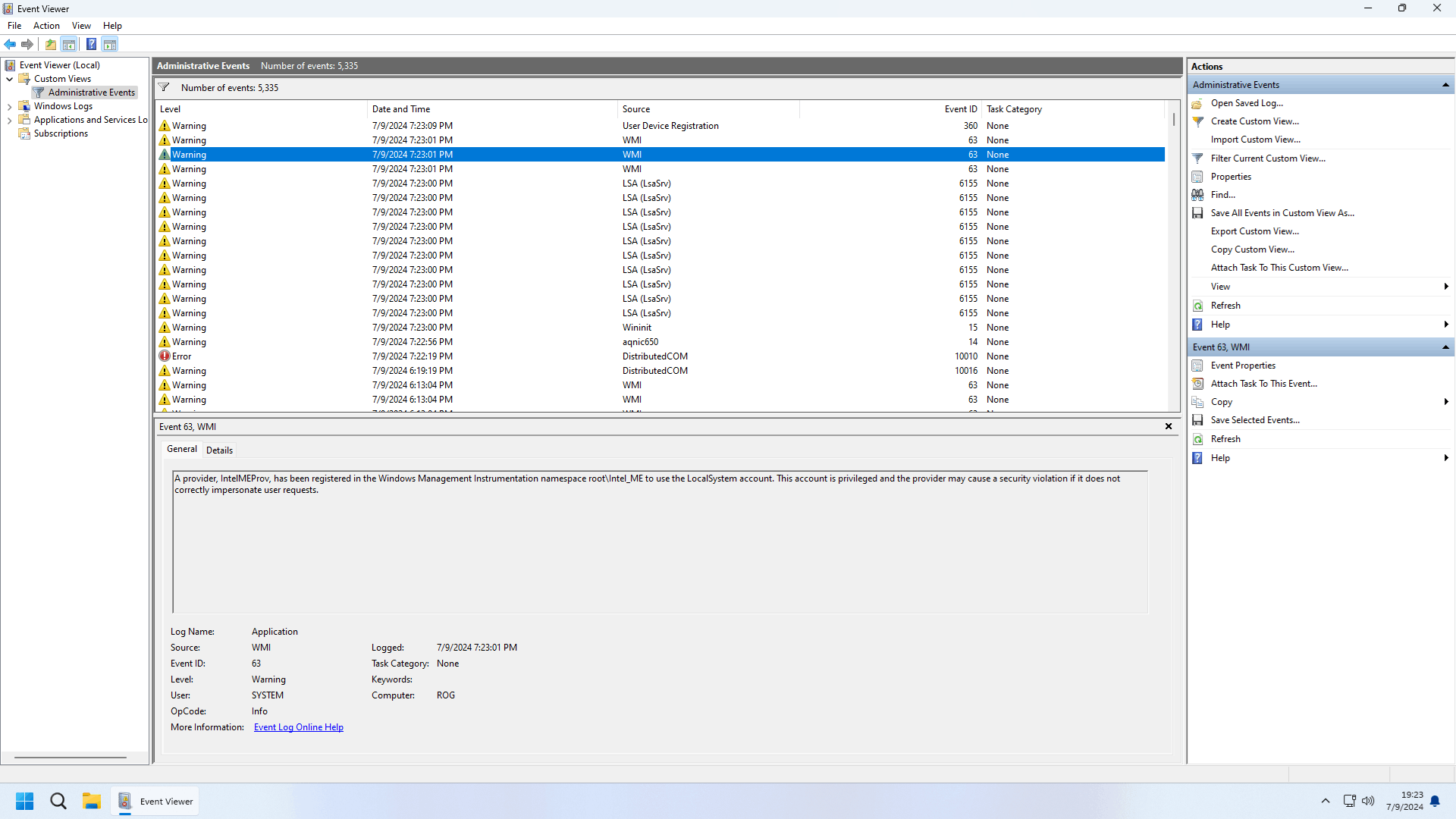This screenshot has height=819, width=1456.
Task: Click the blue Help toolbar icon
Action: click(91, 44)
